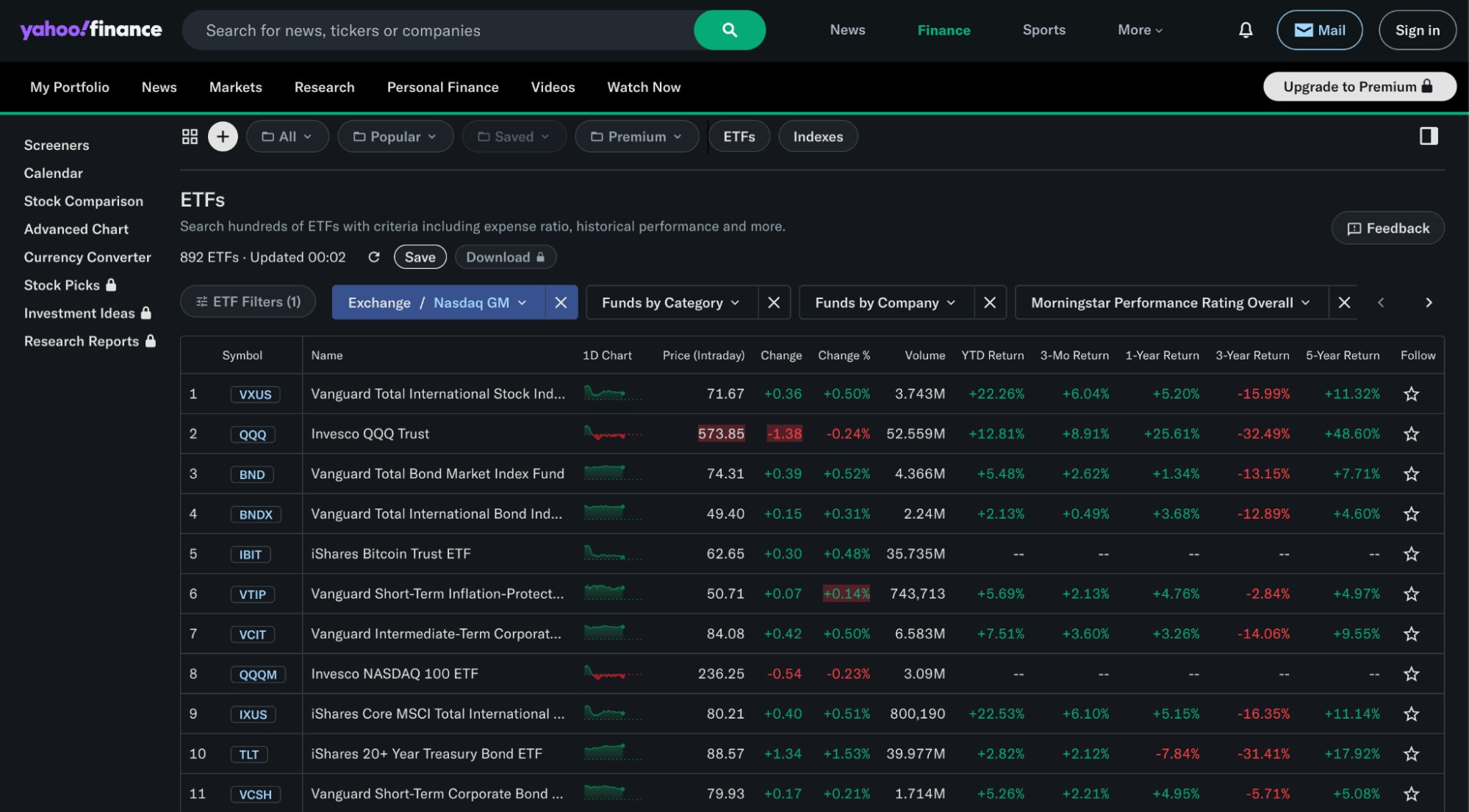Open the VCSH ticker symbol

click(255, 794)
